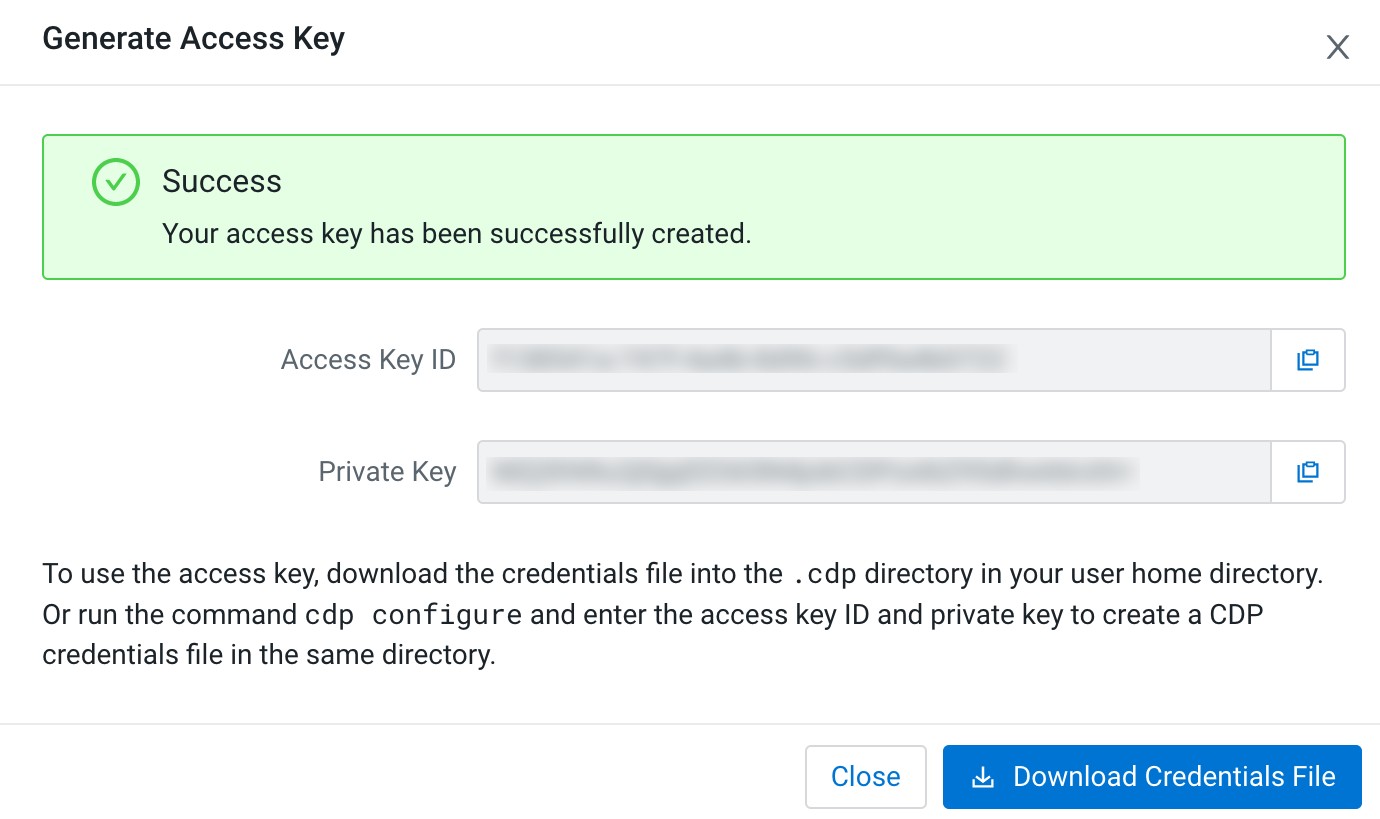This screenshot has height=819, width=1380.
Task: Click the download arrow icon
Action: point(984,777)
